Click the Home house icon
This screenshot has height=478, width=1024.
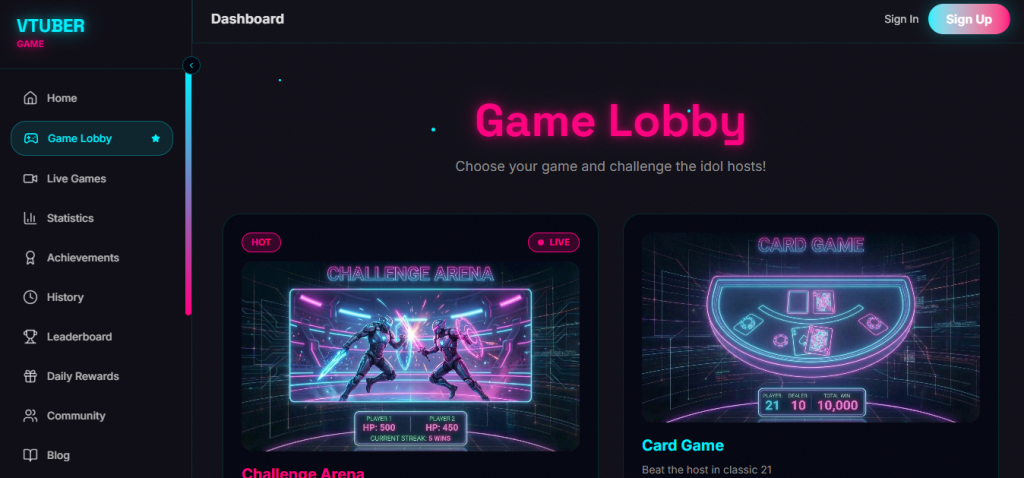(x=30, y=98)
